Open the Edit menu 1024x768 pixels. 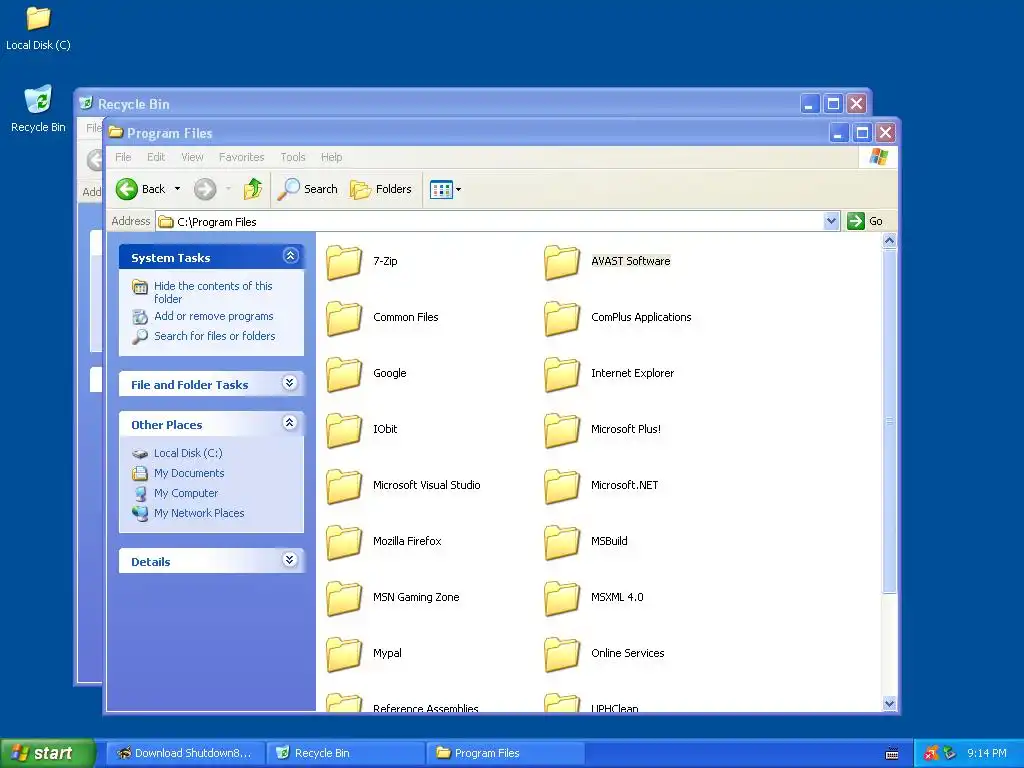[155, 157]
